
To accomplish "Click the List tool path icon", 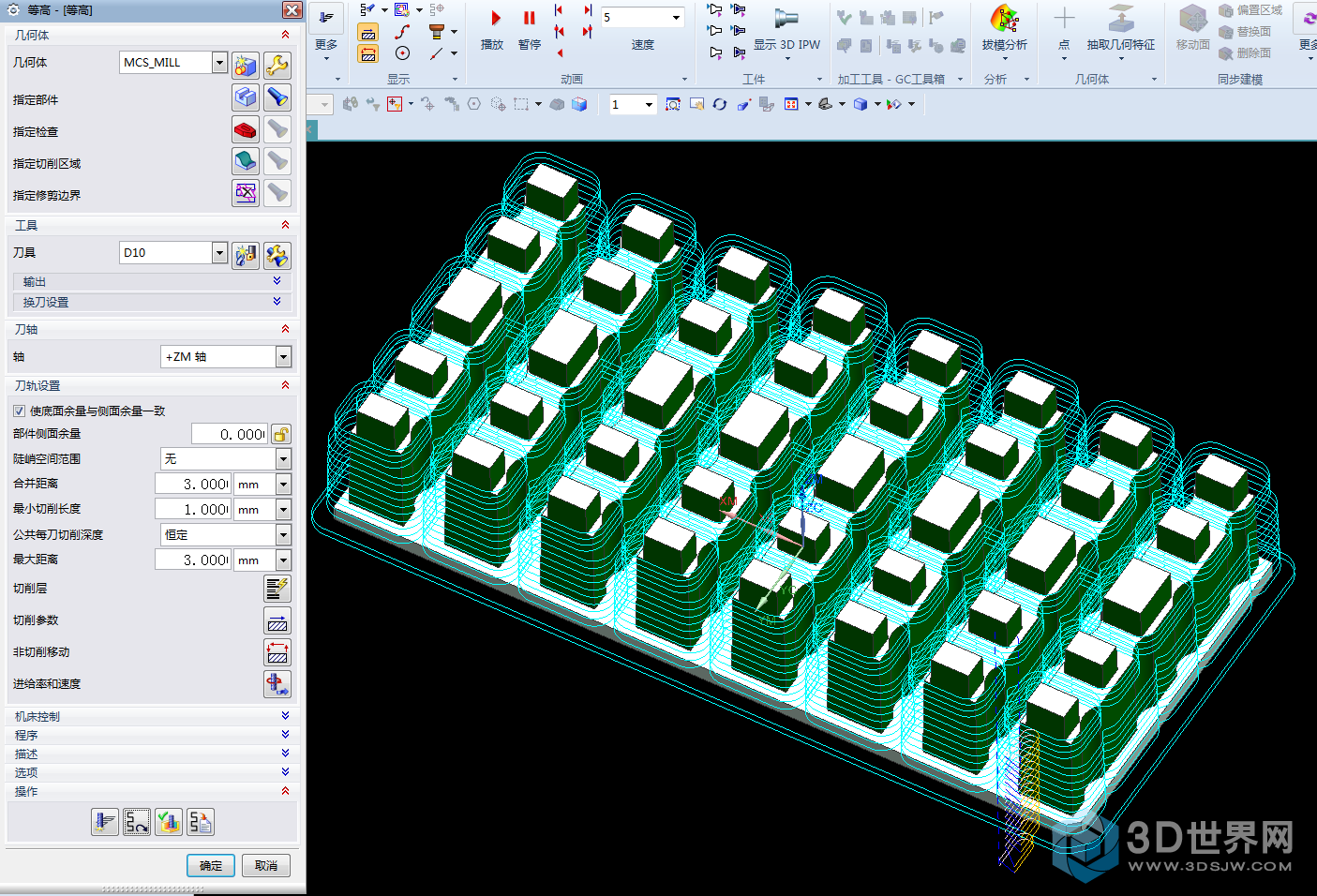I will (x=201, y=822).
